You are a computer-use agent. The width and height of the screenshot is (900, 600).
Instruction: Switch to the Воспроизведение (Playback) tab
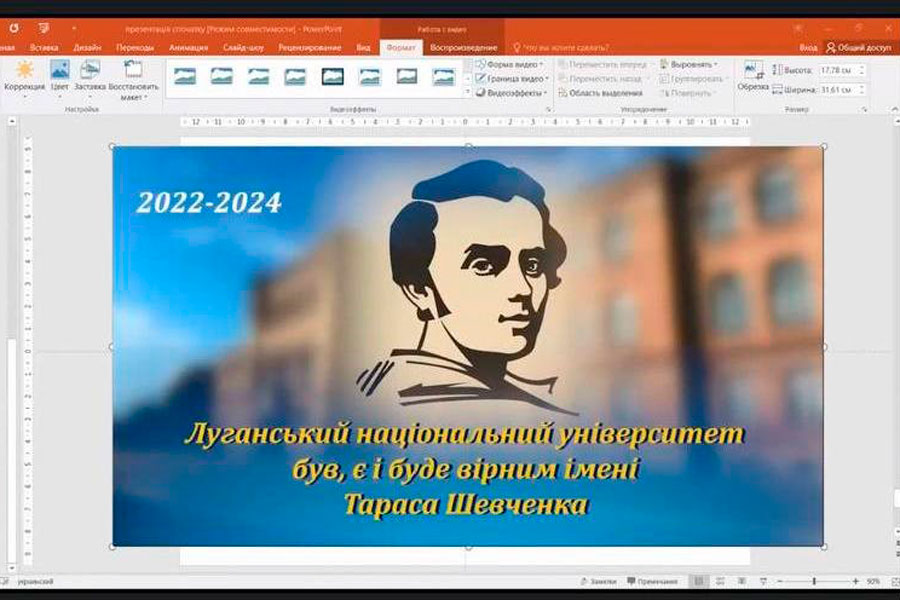[464, 48]
